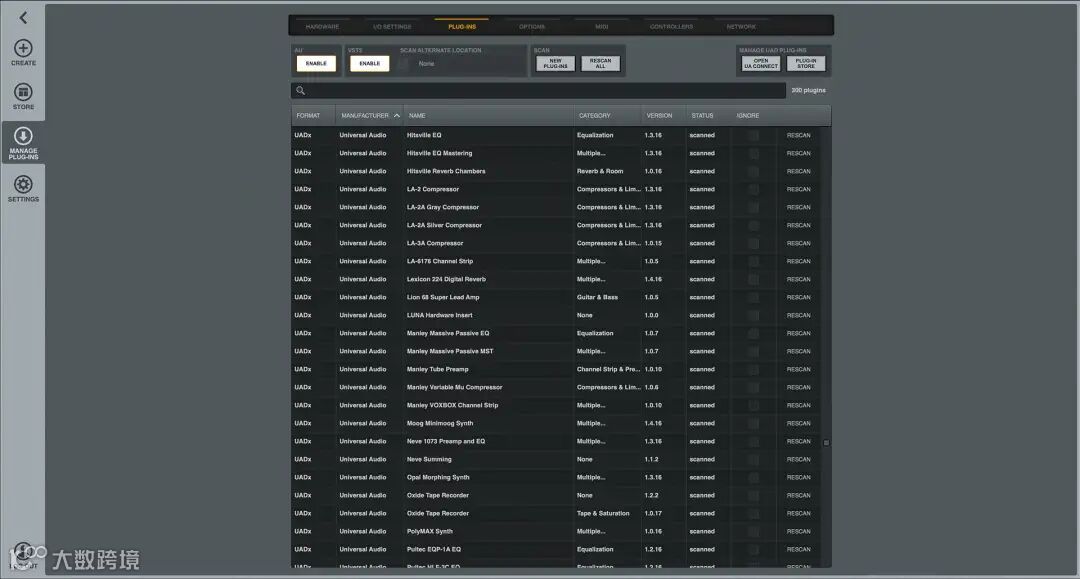Select the Moog Minimoog Synth row name
Image resolution: width=1080 pixels, height=579 pixels.
pos(439,423)
